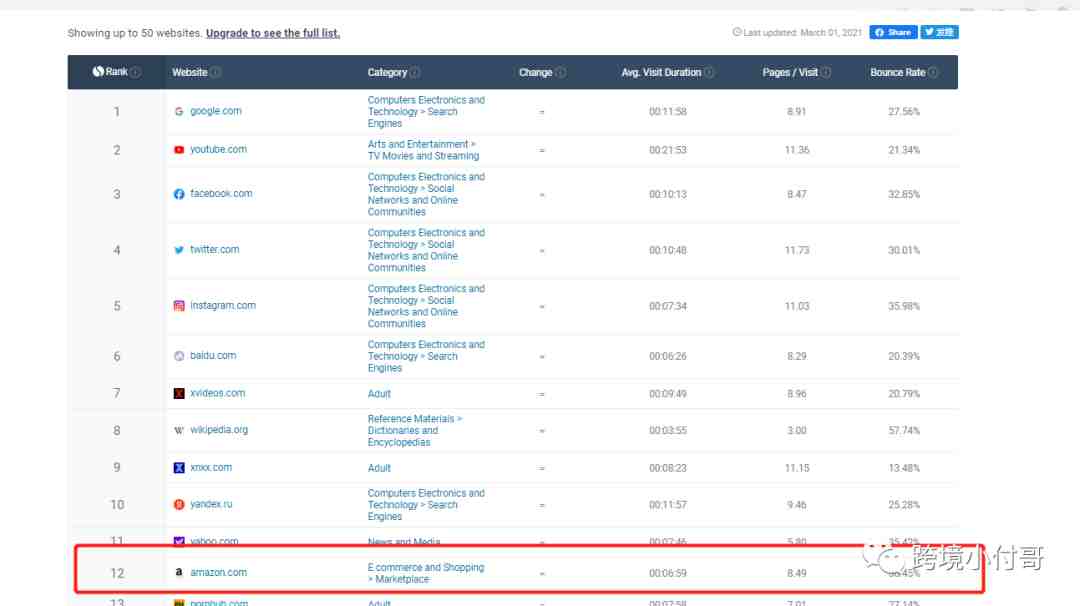Click the Twitter tweet button
Screen dimensions: 1080x606
[939, 32]
